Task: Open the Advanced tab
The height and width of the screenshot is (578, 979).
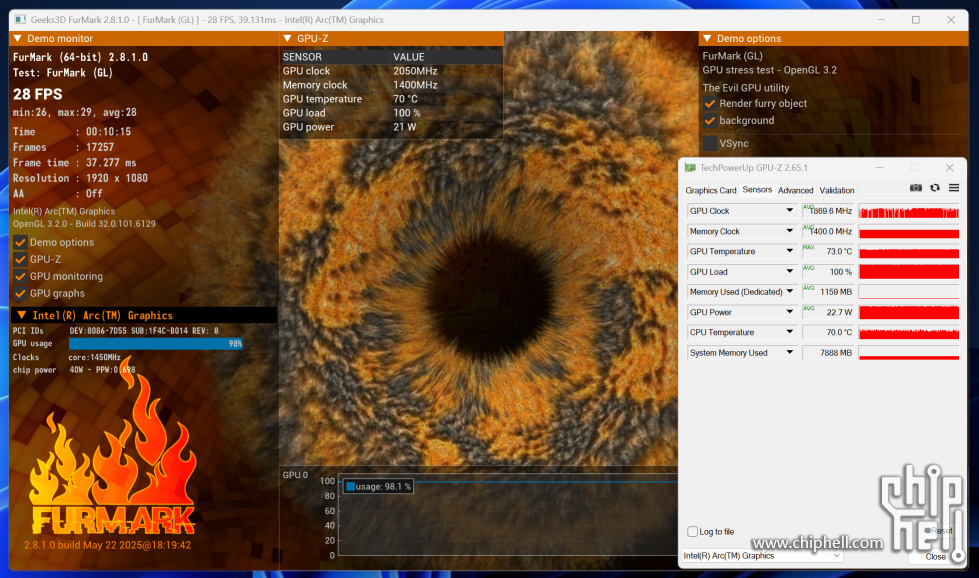Action: coord(795,190)
